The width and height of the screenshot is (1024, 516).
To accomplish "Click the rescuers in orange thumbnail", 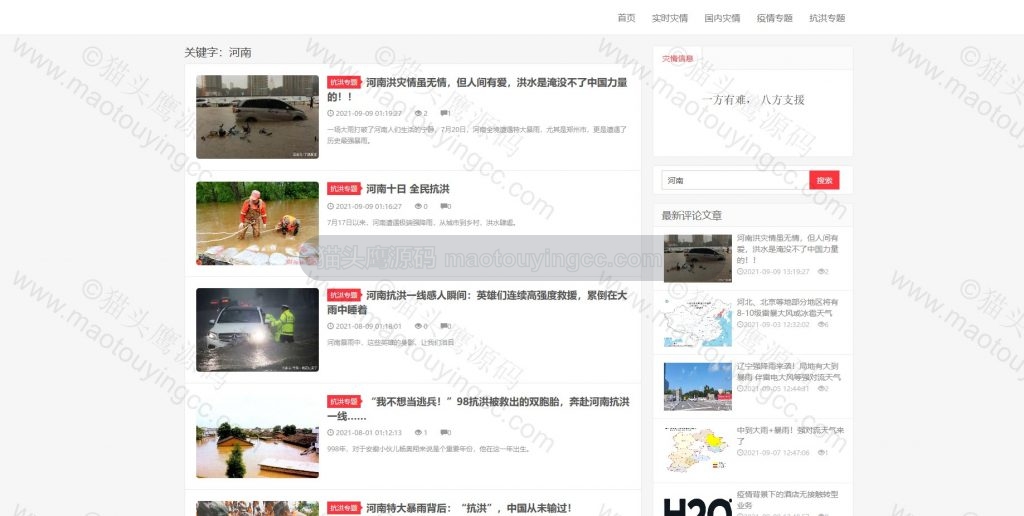I will coord(257,223).
